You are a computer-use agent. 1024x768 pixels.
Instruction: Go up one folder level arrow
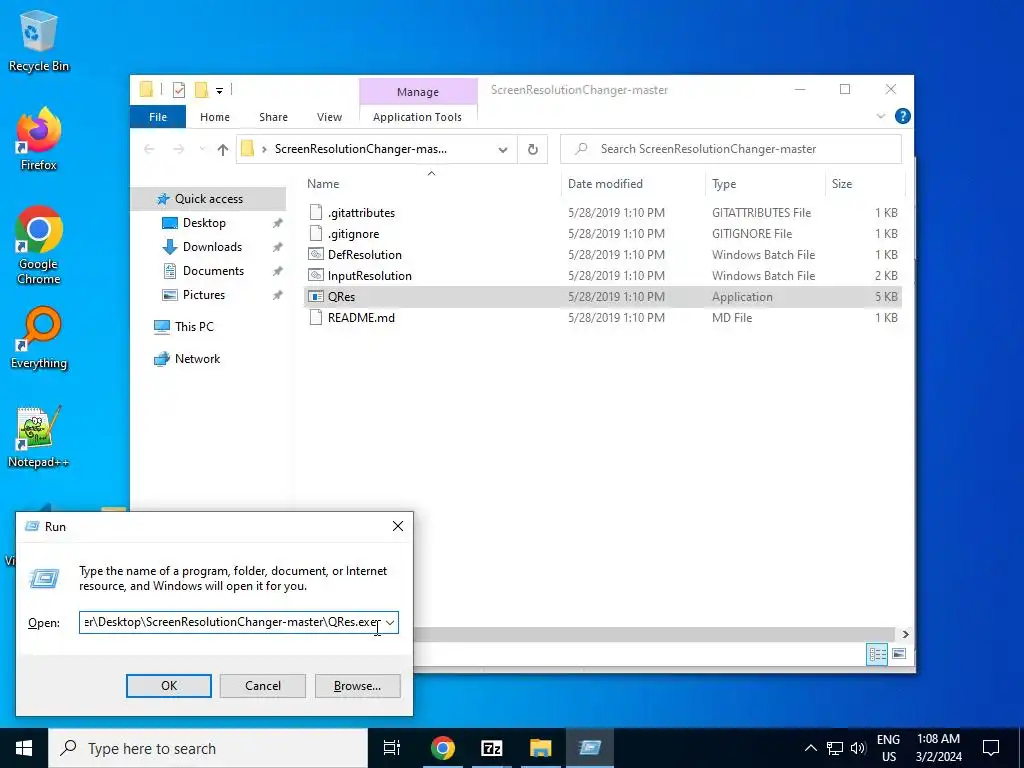coord(223,150)
